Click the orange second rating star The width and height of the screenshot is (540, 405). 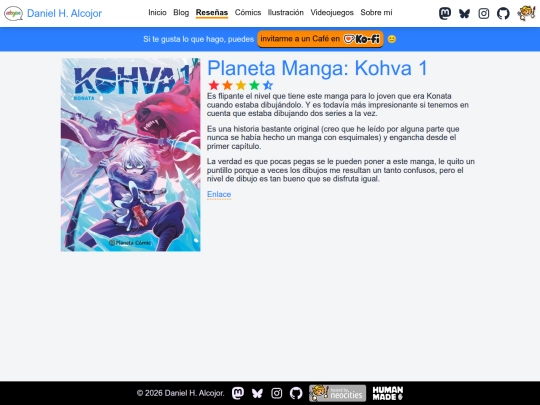point(227,85)
